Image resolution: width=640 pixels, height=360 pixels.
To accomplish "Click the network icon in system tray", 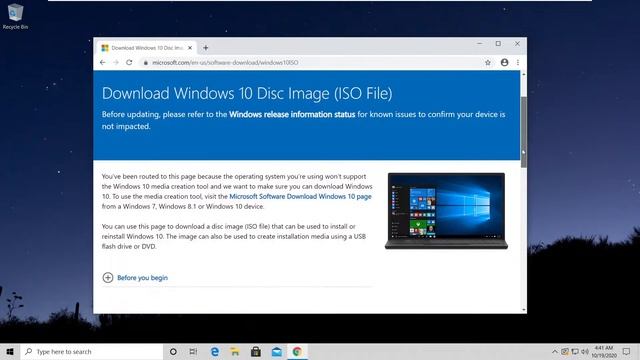I will [575, 351].
